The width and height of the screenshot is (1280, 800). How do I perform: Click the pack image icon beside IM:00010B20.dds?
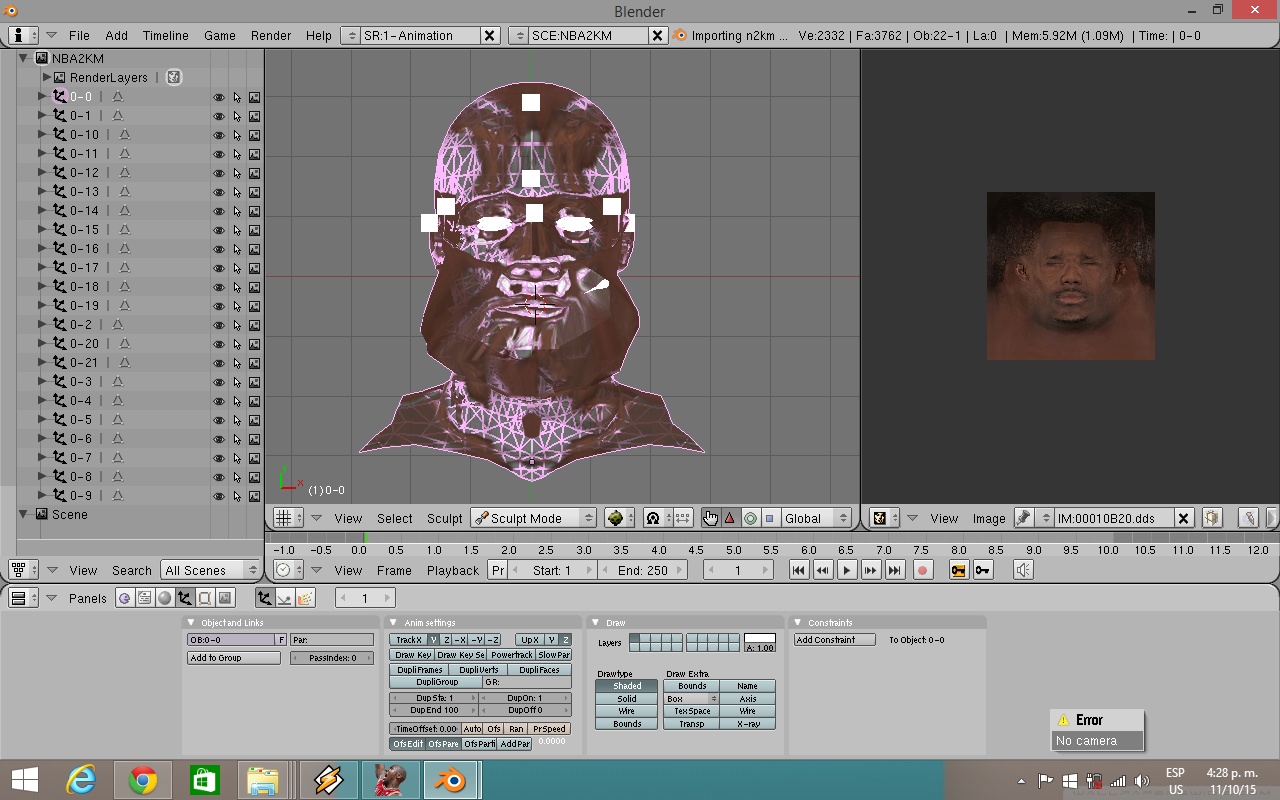point(1212,518)
